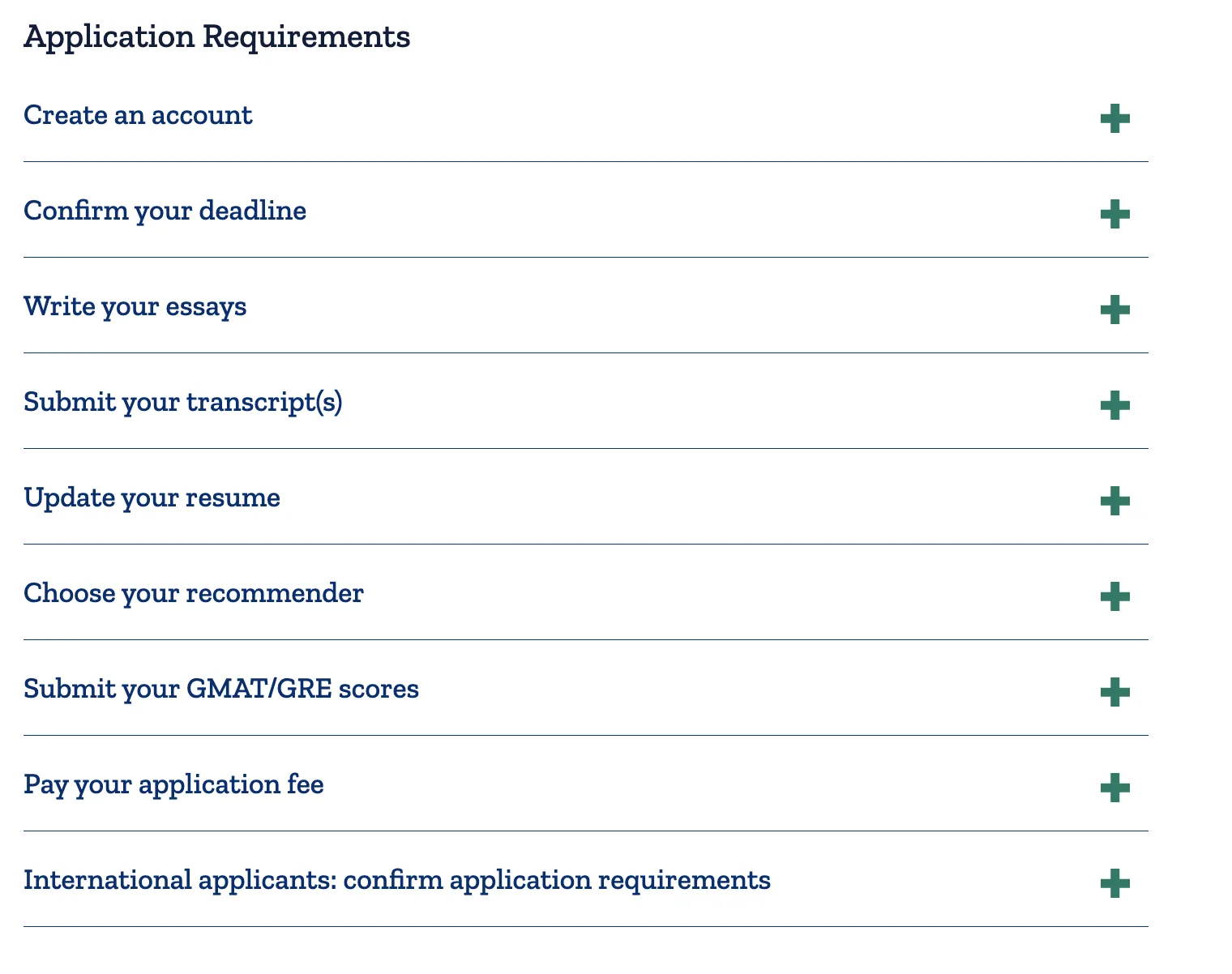Expand the Choose your recommender heading
Viewport: 1232px width, 974px height.
(193, 593)
